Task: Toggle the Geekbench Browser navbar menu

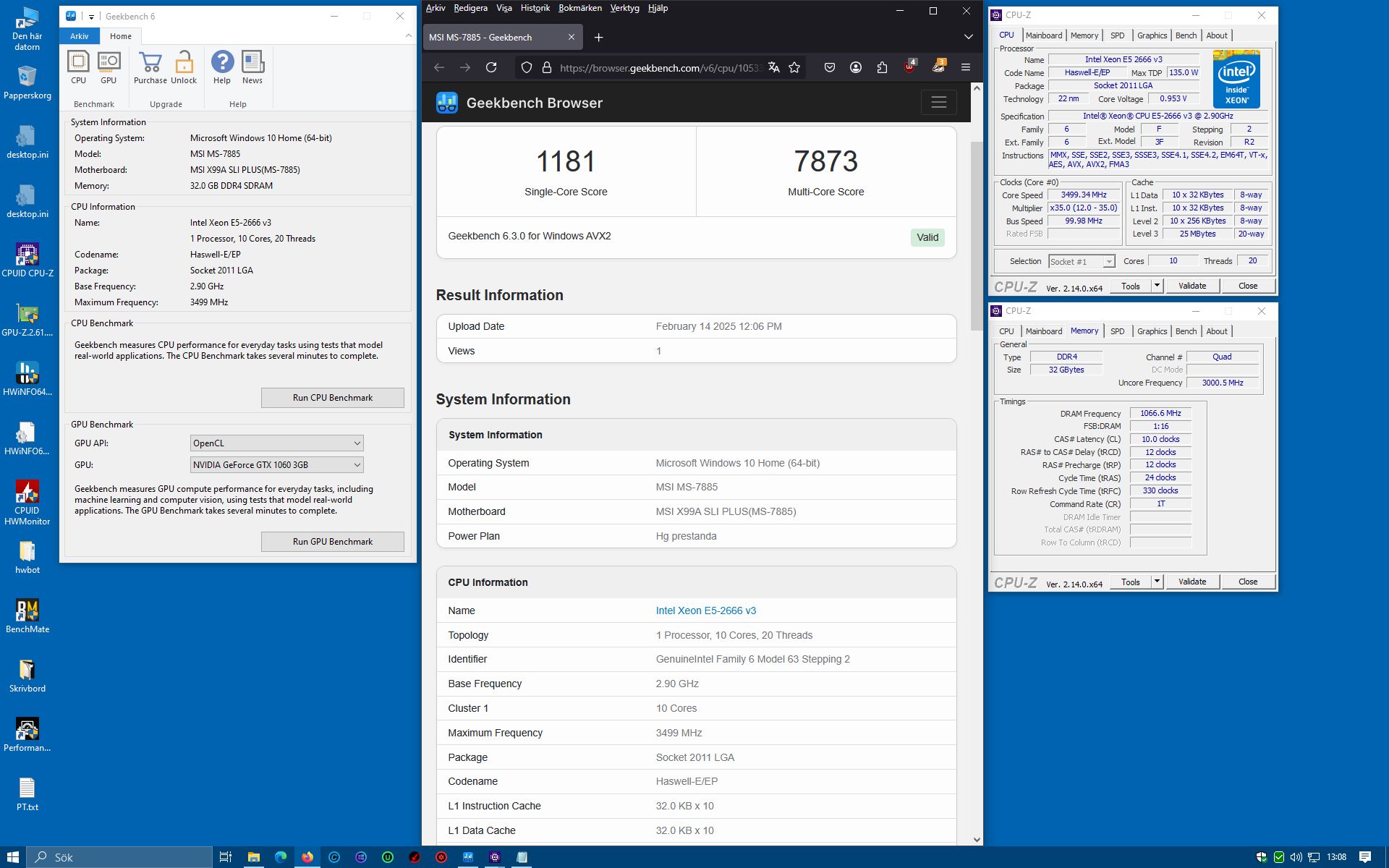Action: (938, 103)
